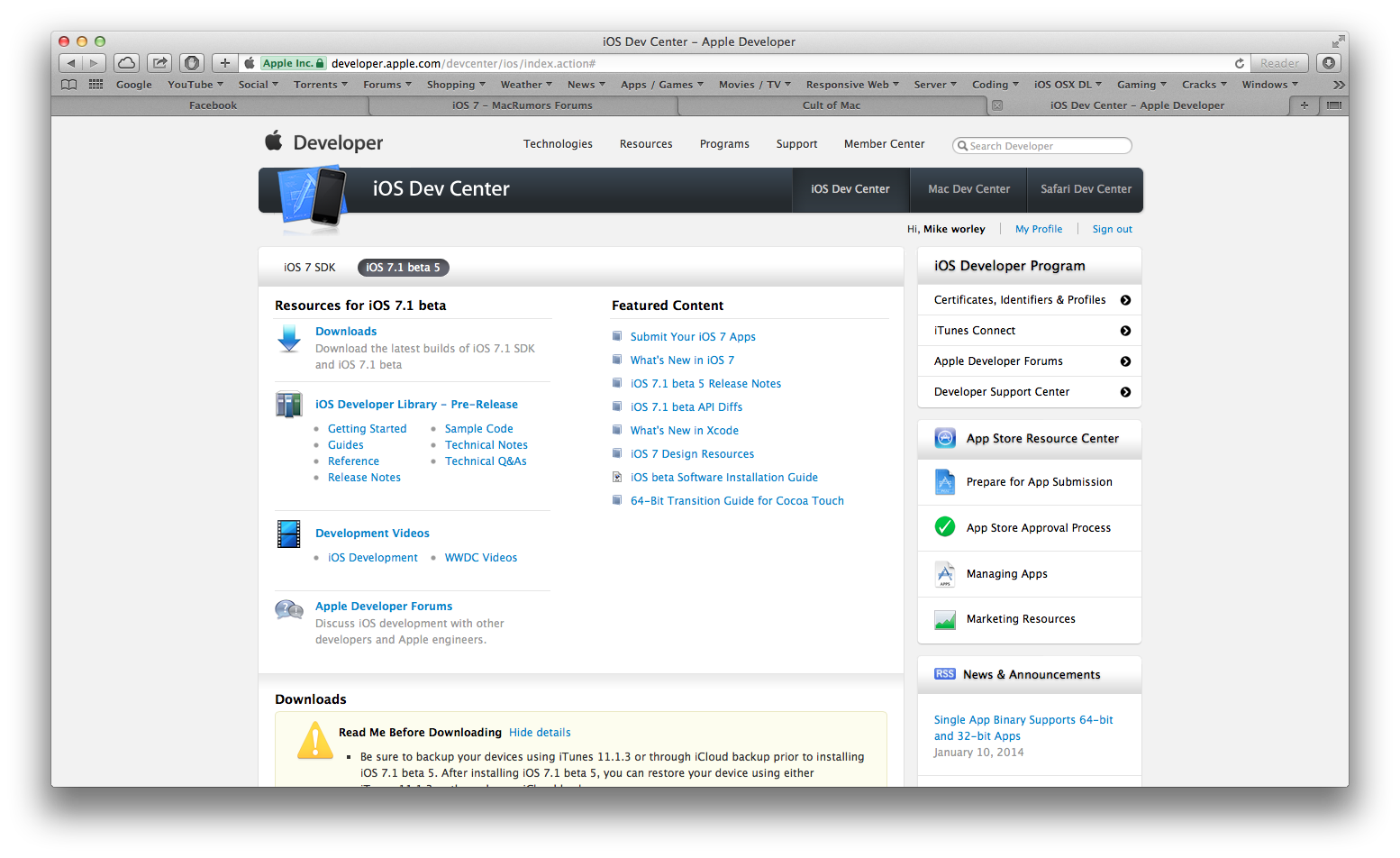Open the Coding bookmarks dropdown
The height and width of the screenshot is (858, 1400).
[x=994, y=84]
